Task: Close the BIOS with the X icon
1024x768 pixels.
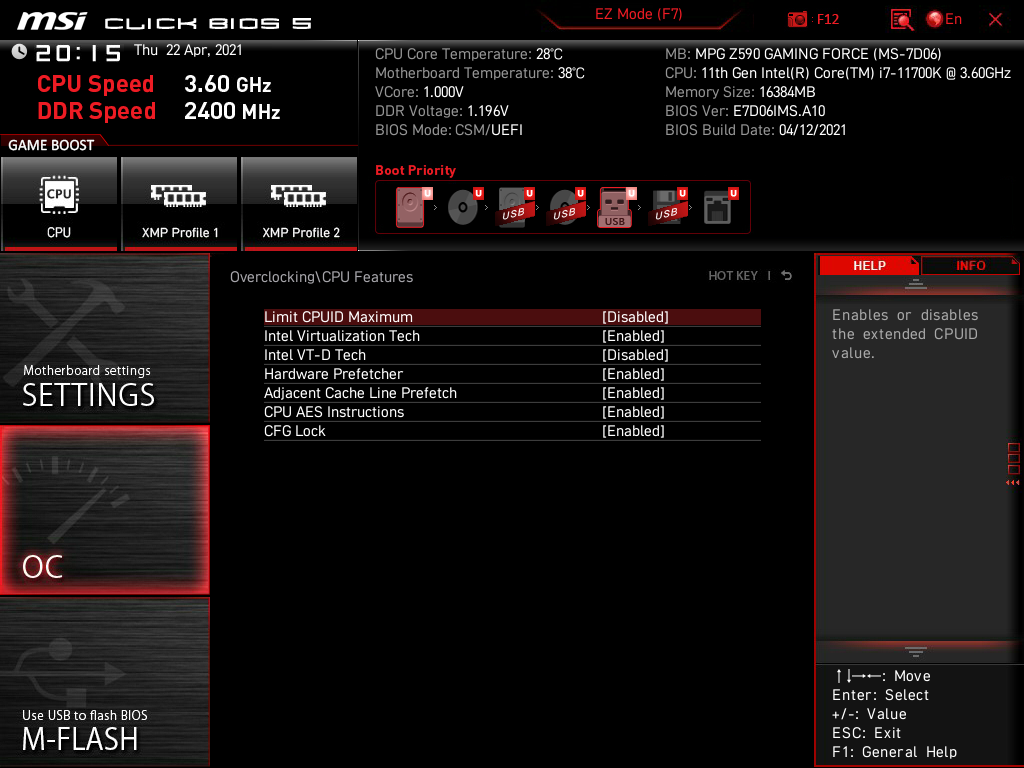Action: [995, 20]
